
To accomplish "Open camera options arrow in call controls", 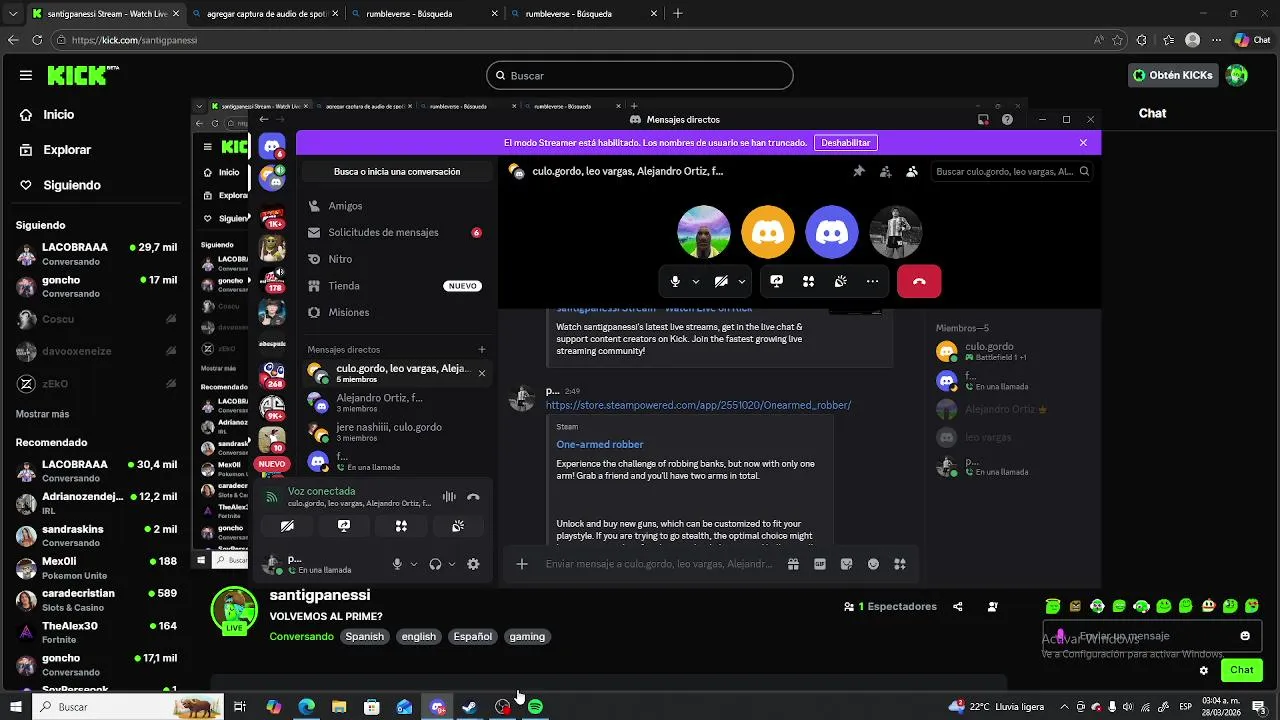I will click(x=741, y=282).
